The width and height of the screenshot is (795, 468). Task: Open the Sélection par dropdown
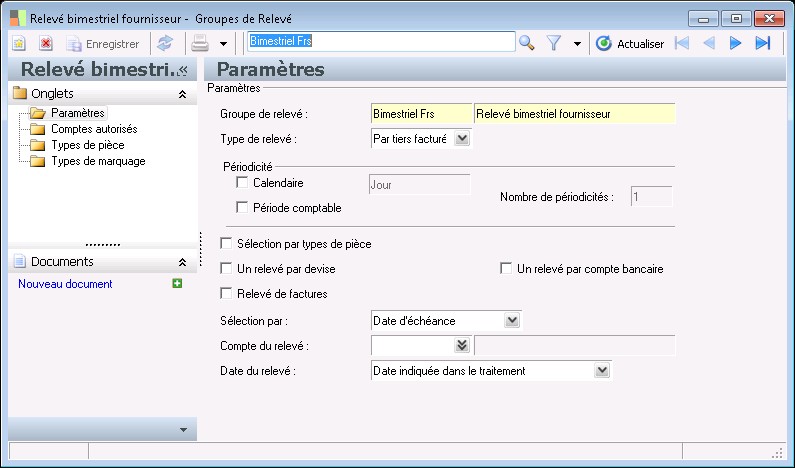pos(512,320)
